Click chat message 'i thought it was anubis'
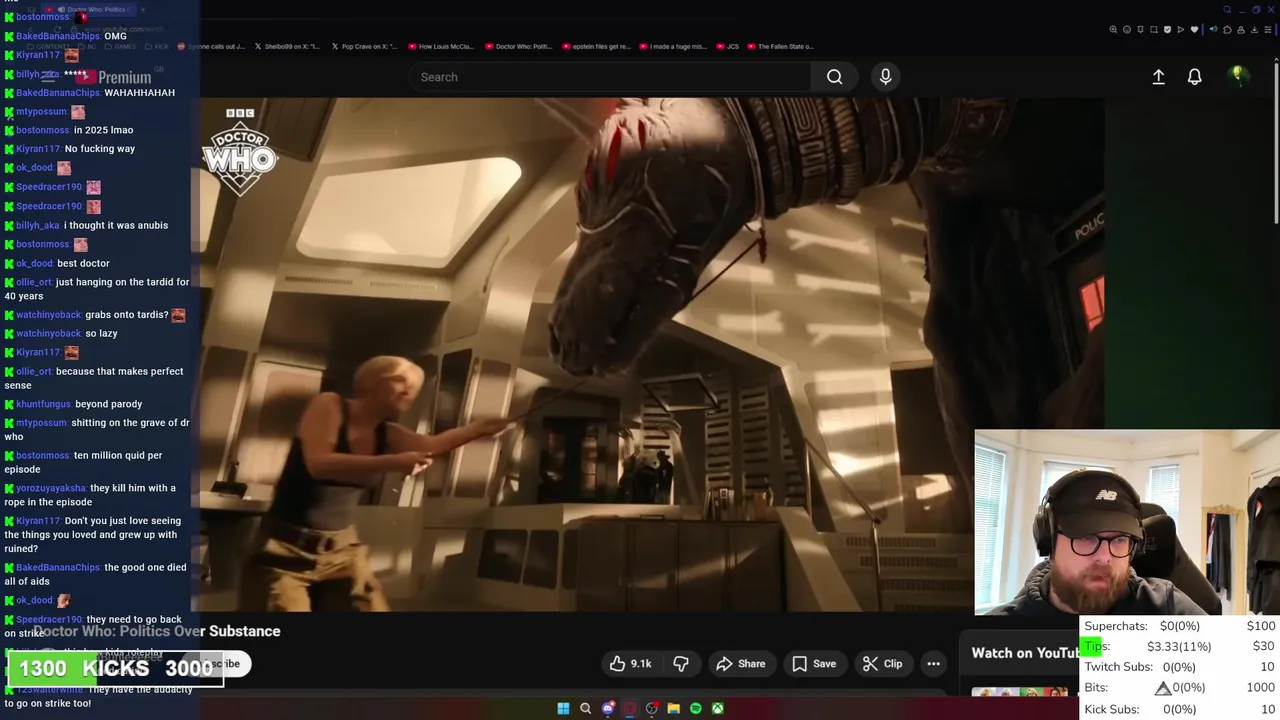This screenshot has height=720, width=1280. 116,225
